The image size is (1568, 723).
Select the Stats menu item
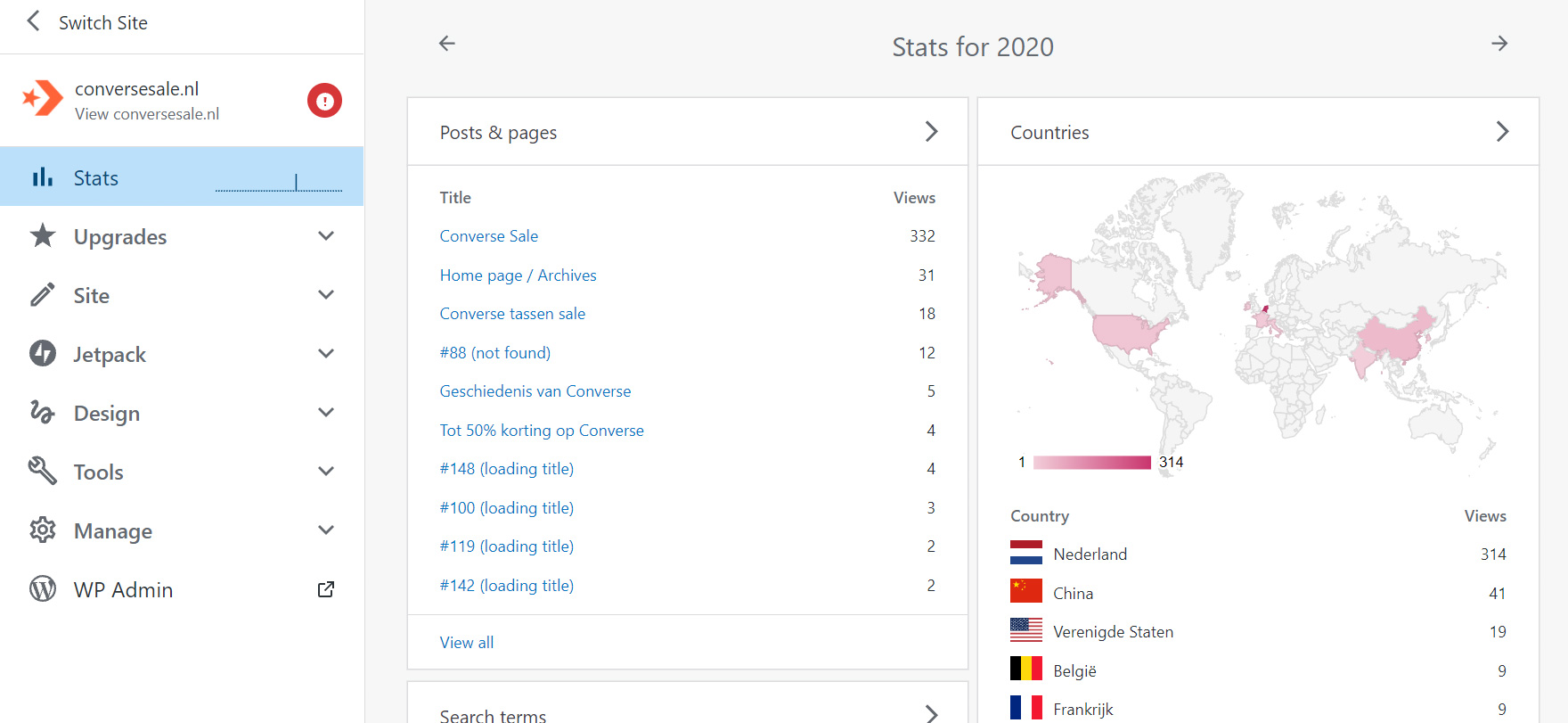coord(182,177)
